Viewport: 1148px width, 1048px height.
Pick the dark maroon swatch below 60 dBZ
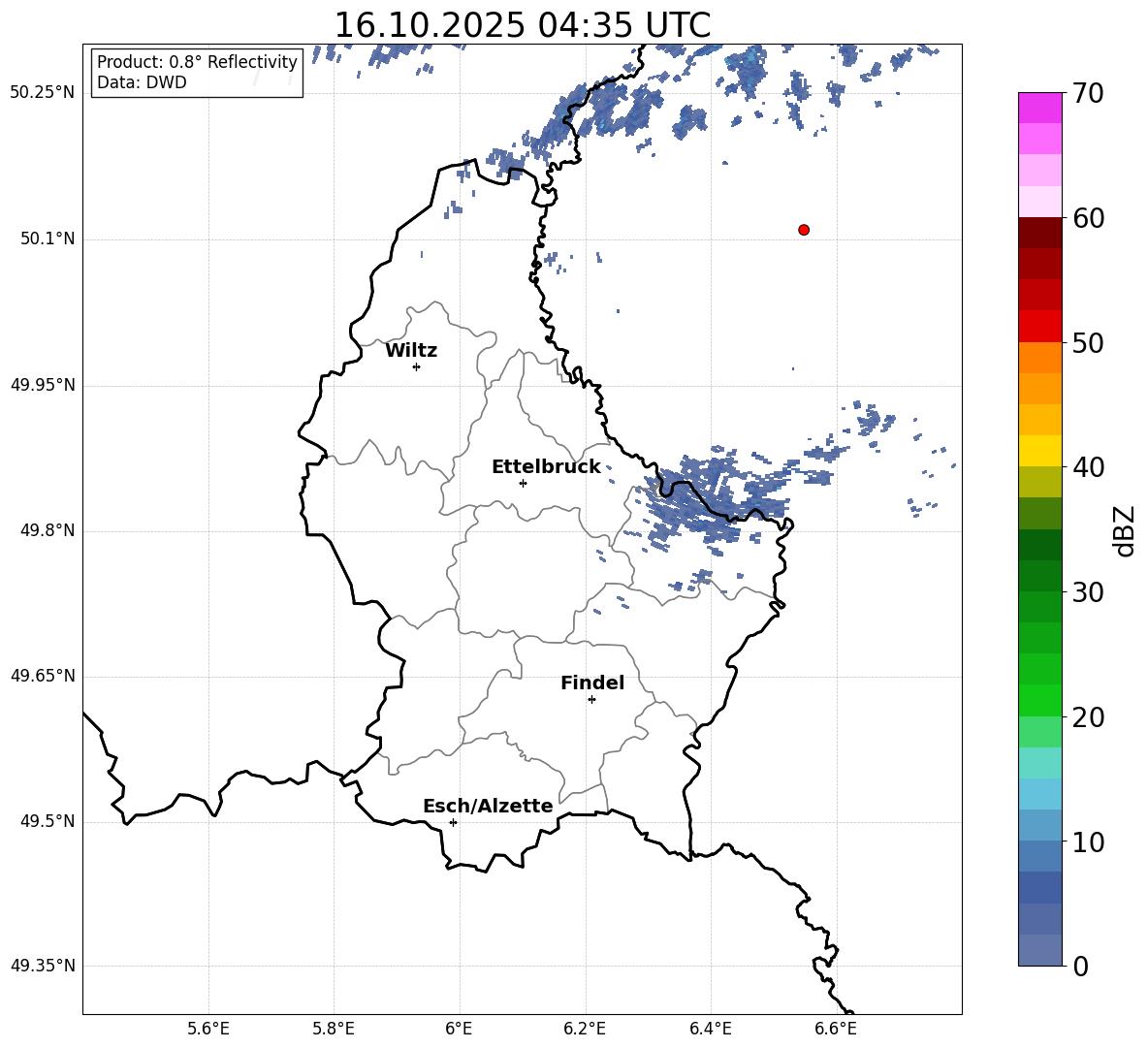point(1040,233)
